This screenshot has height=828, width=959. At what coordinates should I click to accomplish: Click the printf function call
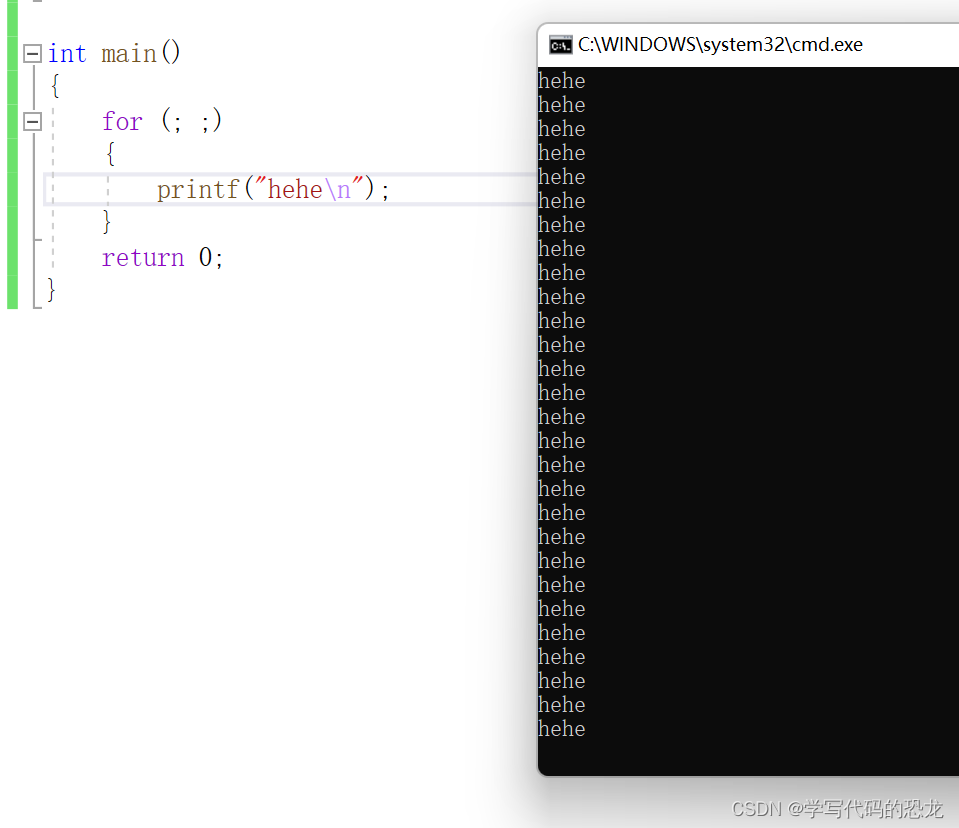tap(198, 190)
